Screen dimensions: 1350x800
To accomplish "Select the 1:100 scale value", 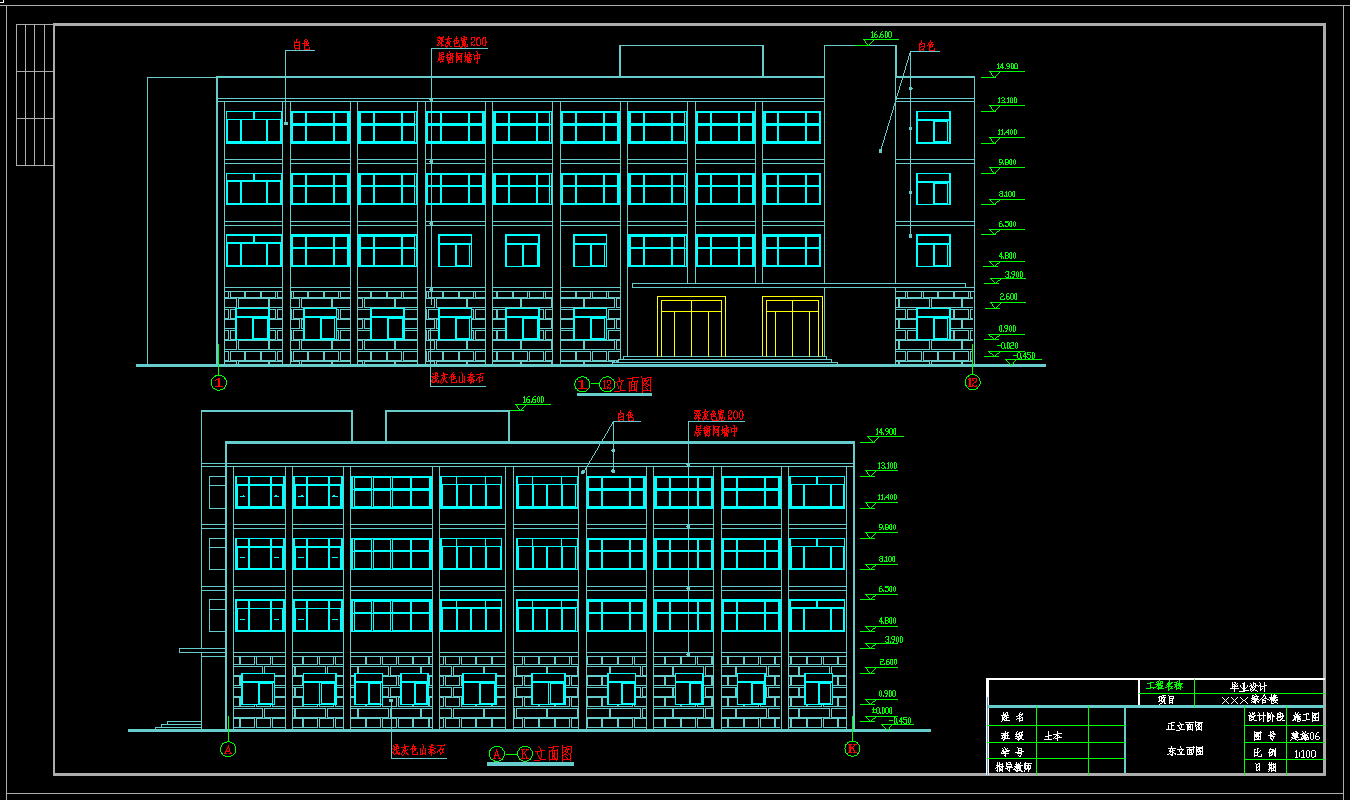I will (1305, 755).
